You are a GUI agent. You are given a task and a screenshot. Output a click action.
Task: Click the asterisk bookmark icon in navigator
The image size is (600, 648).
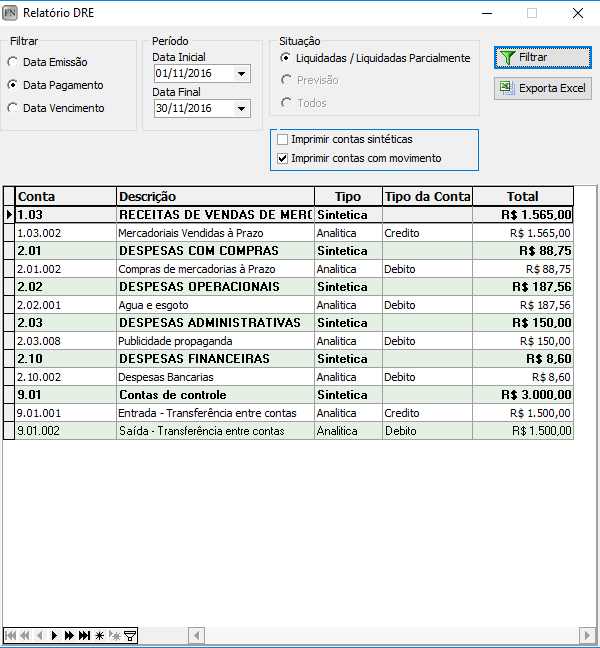[x=100, y=635]
